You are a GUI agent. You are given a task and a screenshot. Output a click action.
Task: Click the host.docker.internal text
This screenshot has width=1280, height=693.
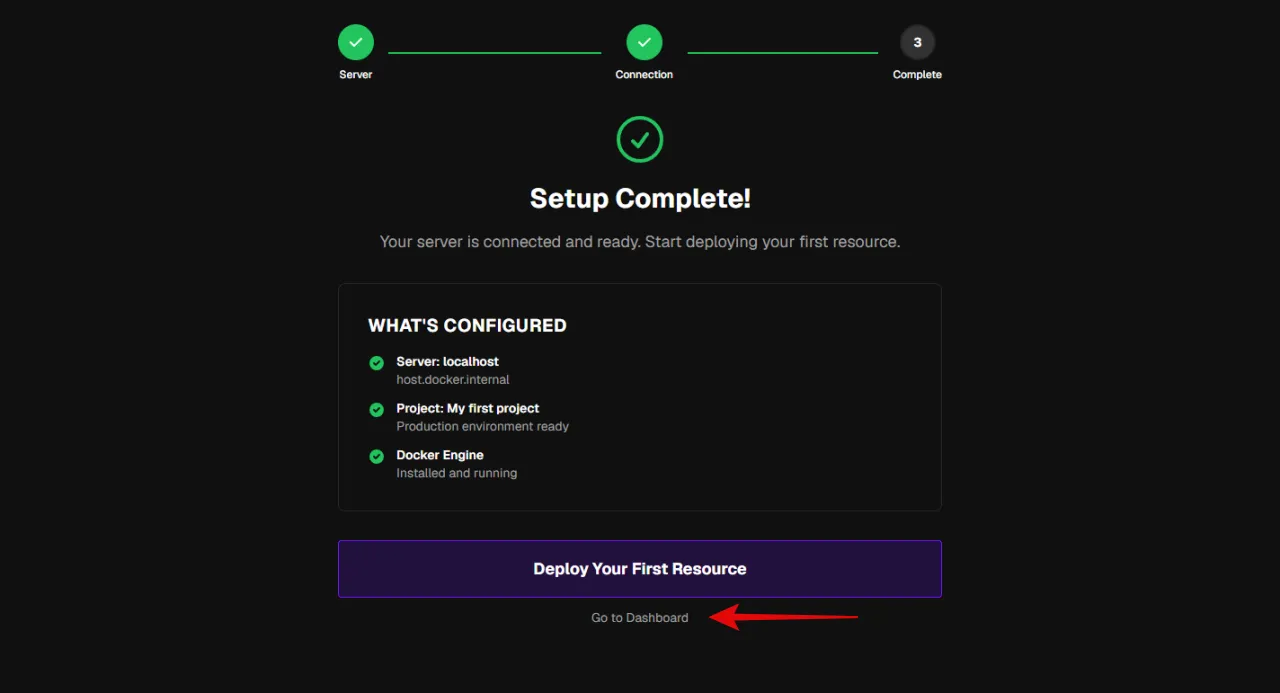click(453, 380)
